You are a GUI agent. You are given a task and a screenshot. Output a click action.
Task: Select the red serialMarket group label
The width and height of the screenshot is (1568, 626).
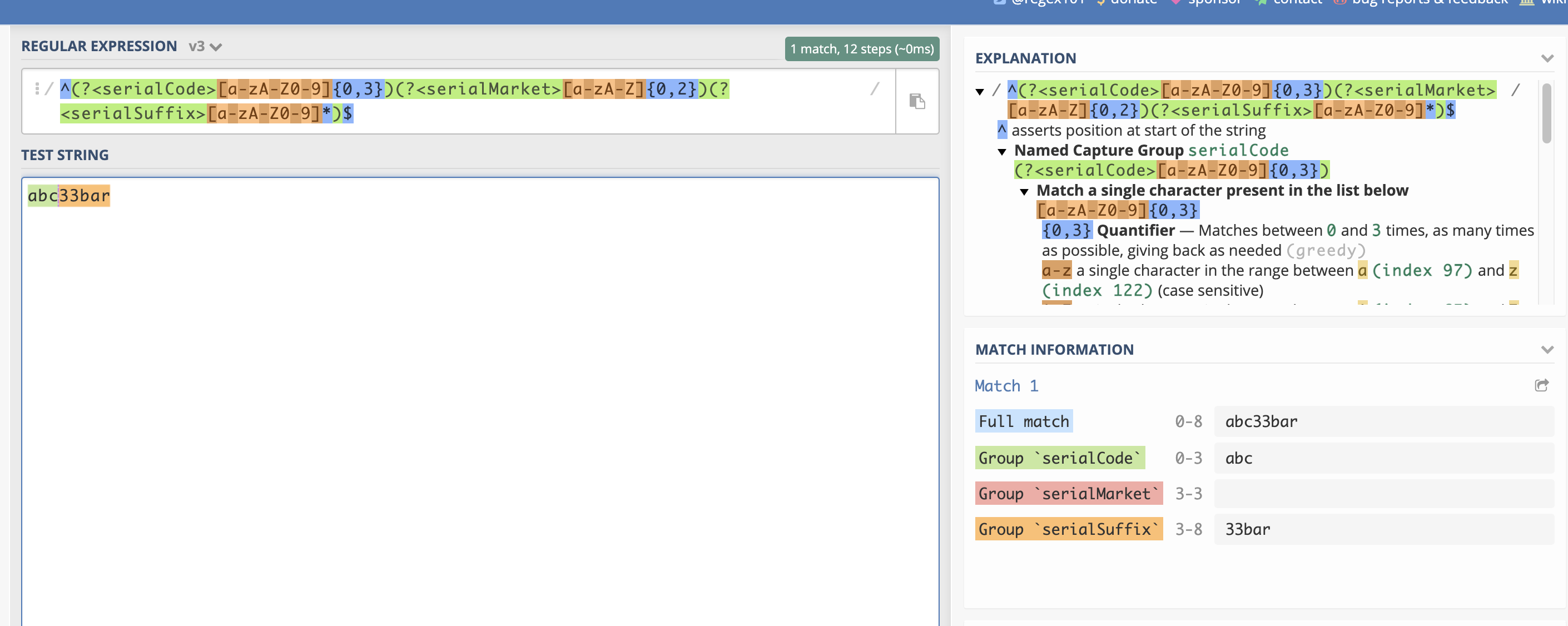click(x=1068, y=493)
